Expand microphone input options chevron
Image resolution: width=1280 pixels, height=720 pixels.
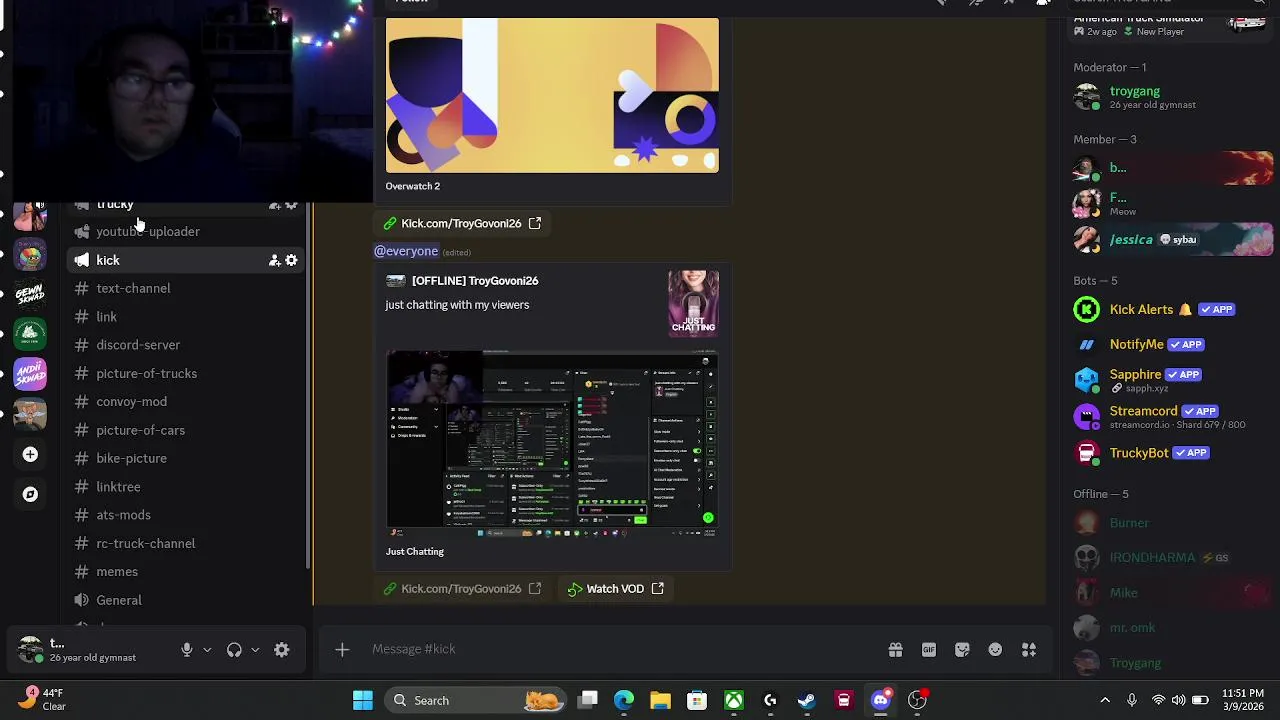point(207,650)
